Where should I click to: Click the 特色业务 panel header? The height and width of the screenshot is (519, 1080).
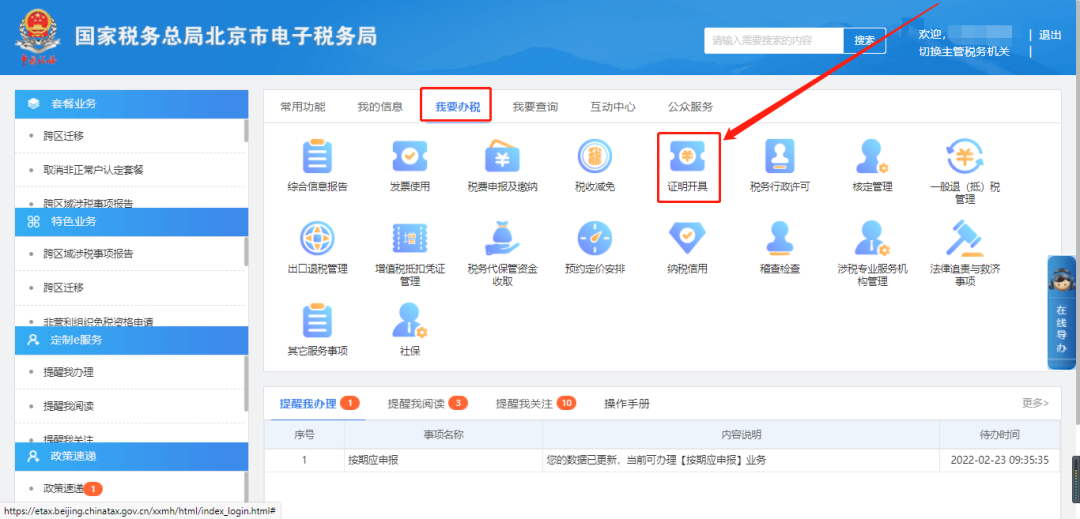click(132, 222)
